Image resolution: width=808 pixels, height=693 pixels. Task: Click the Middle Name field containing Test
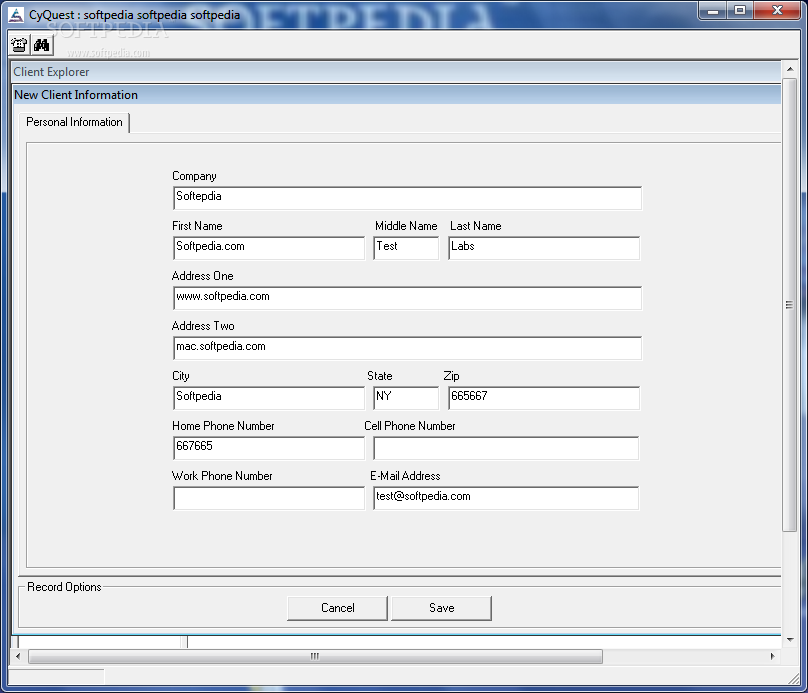tap(406, 248)
